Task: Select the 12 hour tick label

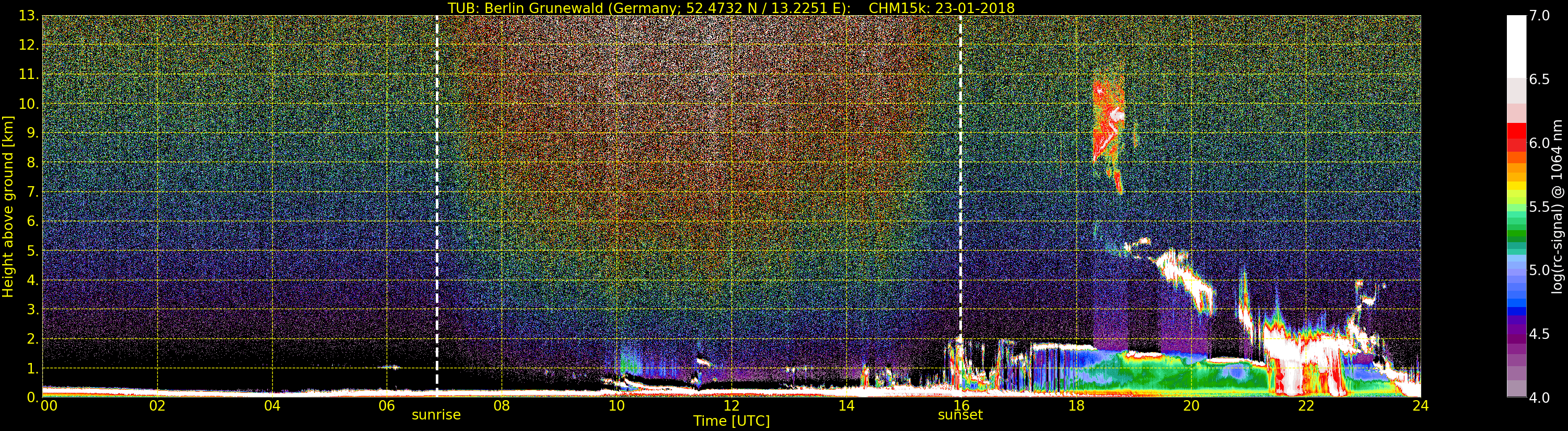Action: (731, 405)
